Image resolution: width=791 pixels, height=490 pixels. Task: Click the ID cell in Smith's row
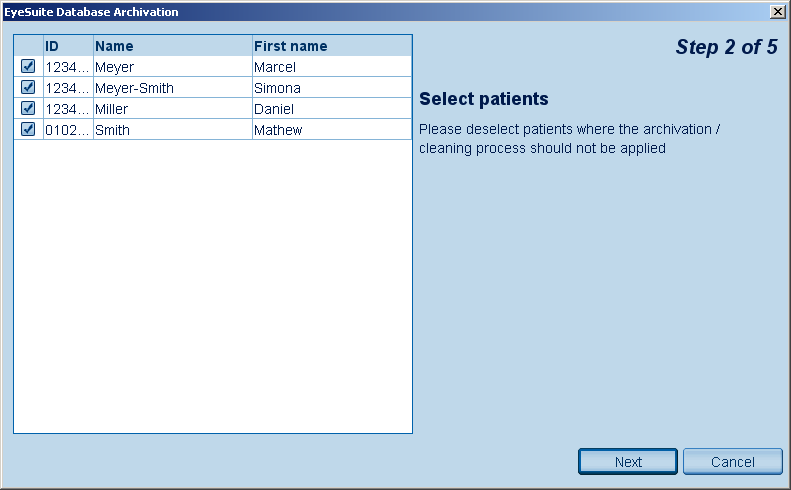67,130
